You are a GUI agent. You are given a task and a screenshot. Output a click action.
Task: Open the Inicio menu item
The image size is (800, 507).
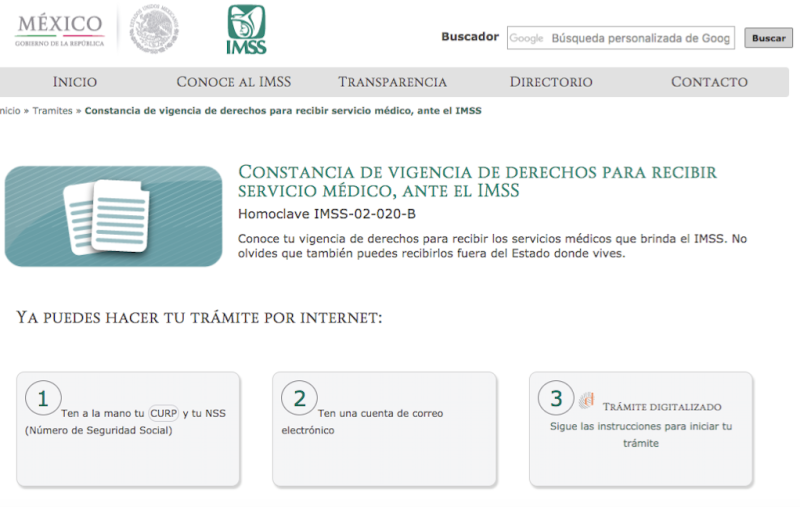click(75, 82)
